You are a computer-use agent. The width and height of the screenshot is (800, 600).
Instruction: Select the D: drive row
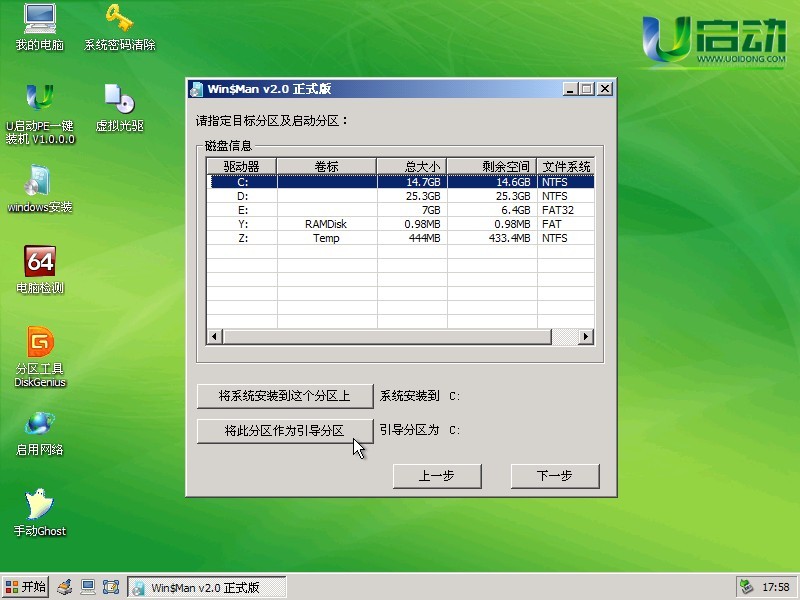coord(401,196)
